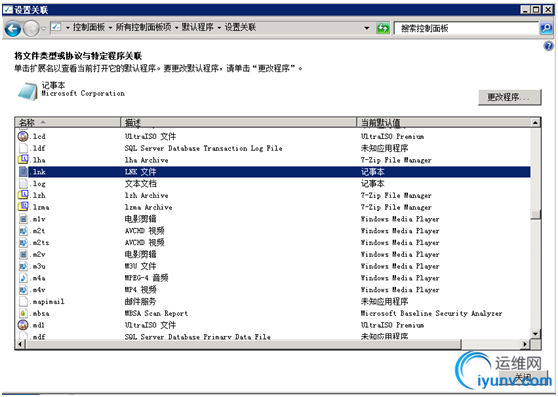Expand the address bar history dropdown

[x=367, y=28]
